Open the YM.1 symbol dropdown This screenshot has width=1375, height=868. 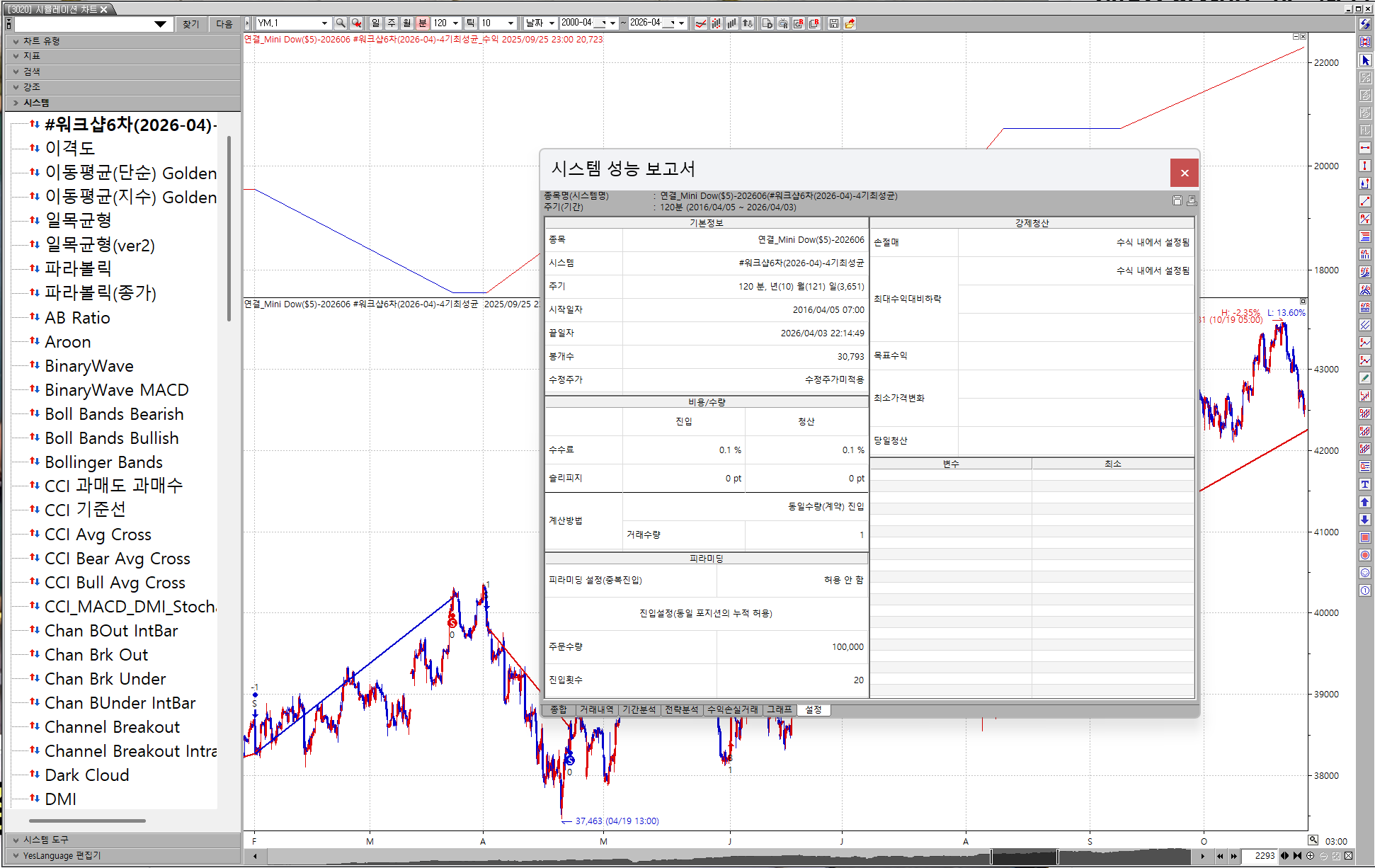pos(324,23)
